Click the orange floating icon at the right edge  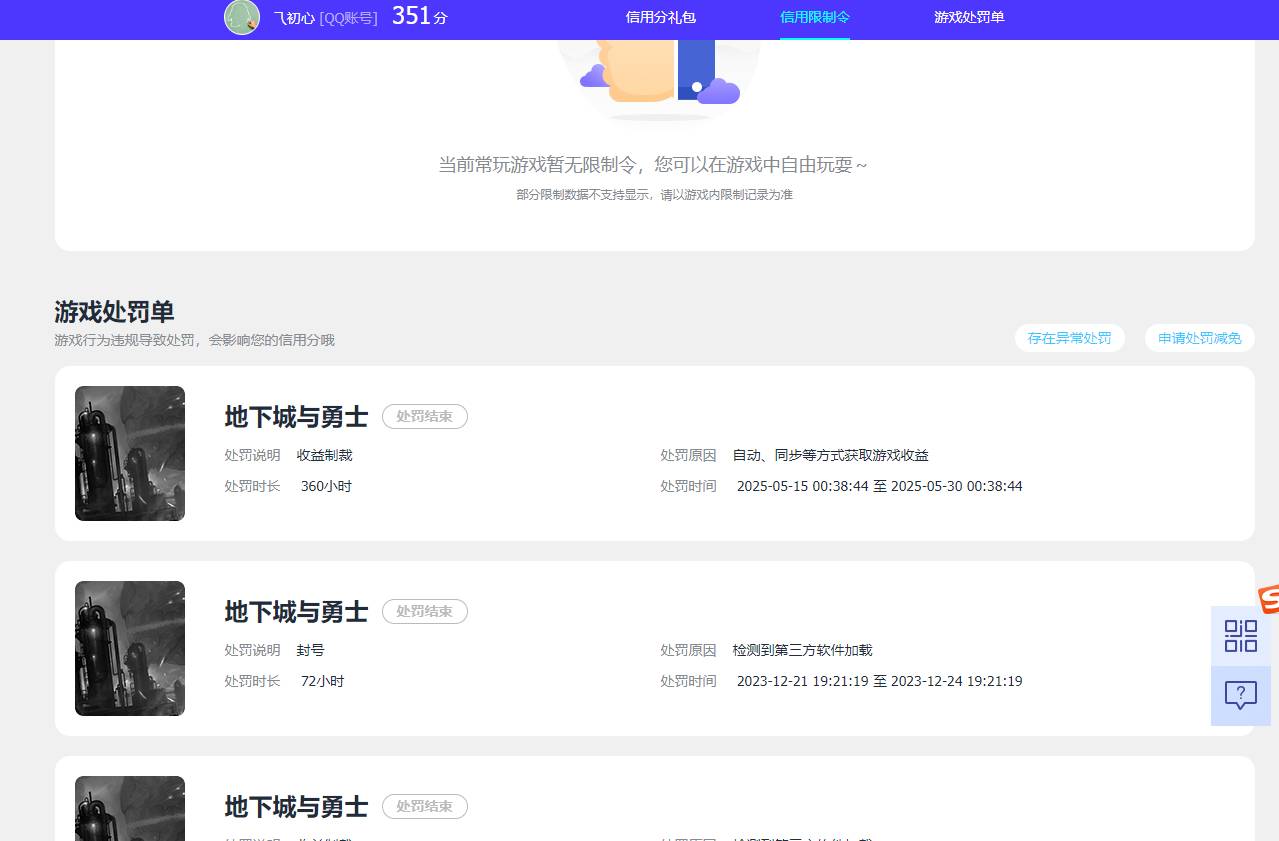[x=1269, y=600]
